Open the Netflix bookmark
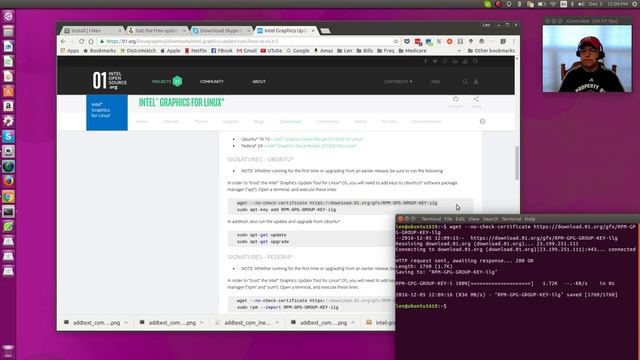This screenshot has width=640, height=360. pos(196,51)
